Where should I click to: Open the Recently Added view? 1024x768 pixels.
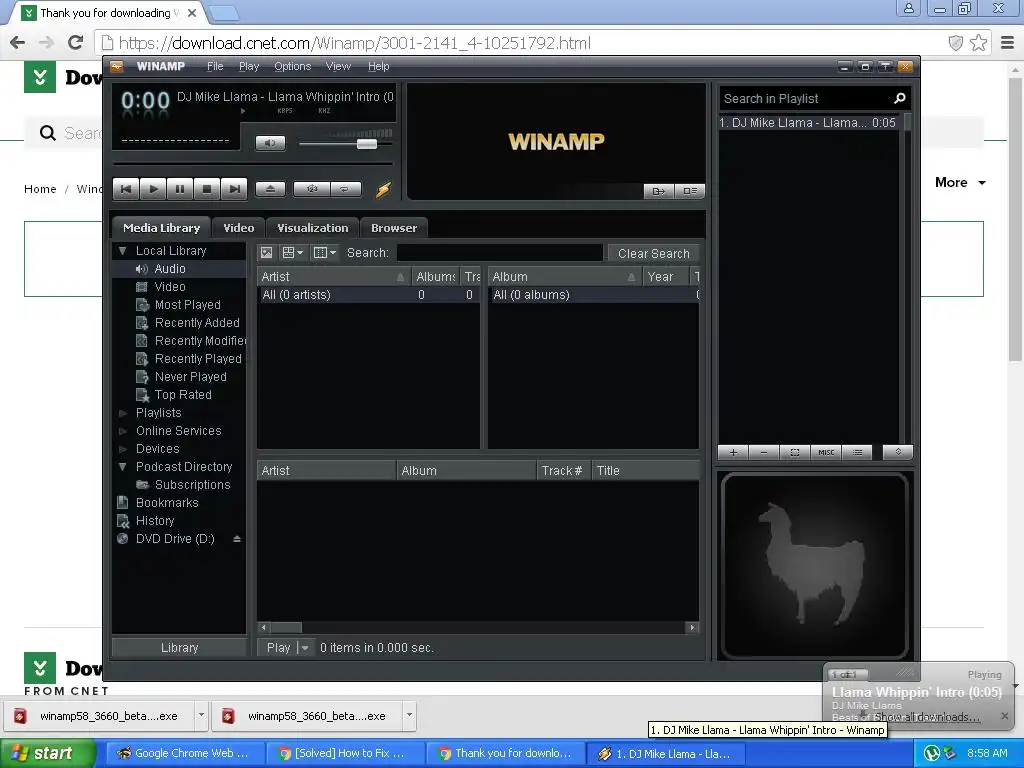(x=197, y=323)
